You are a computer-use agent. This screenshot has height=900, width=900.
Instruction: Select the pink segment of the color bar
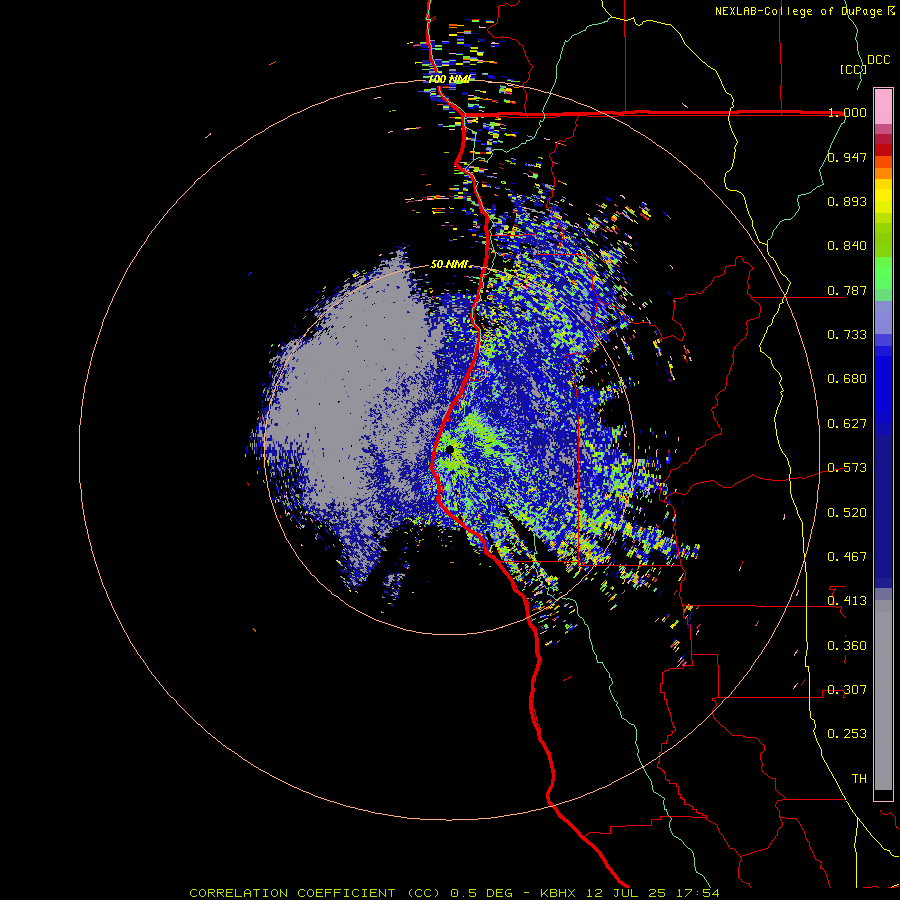pos(883,106)
